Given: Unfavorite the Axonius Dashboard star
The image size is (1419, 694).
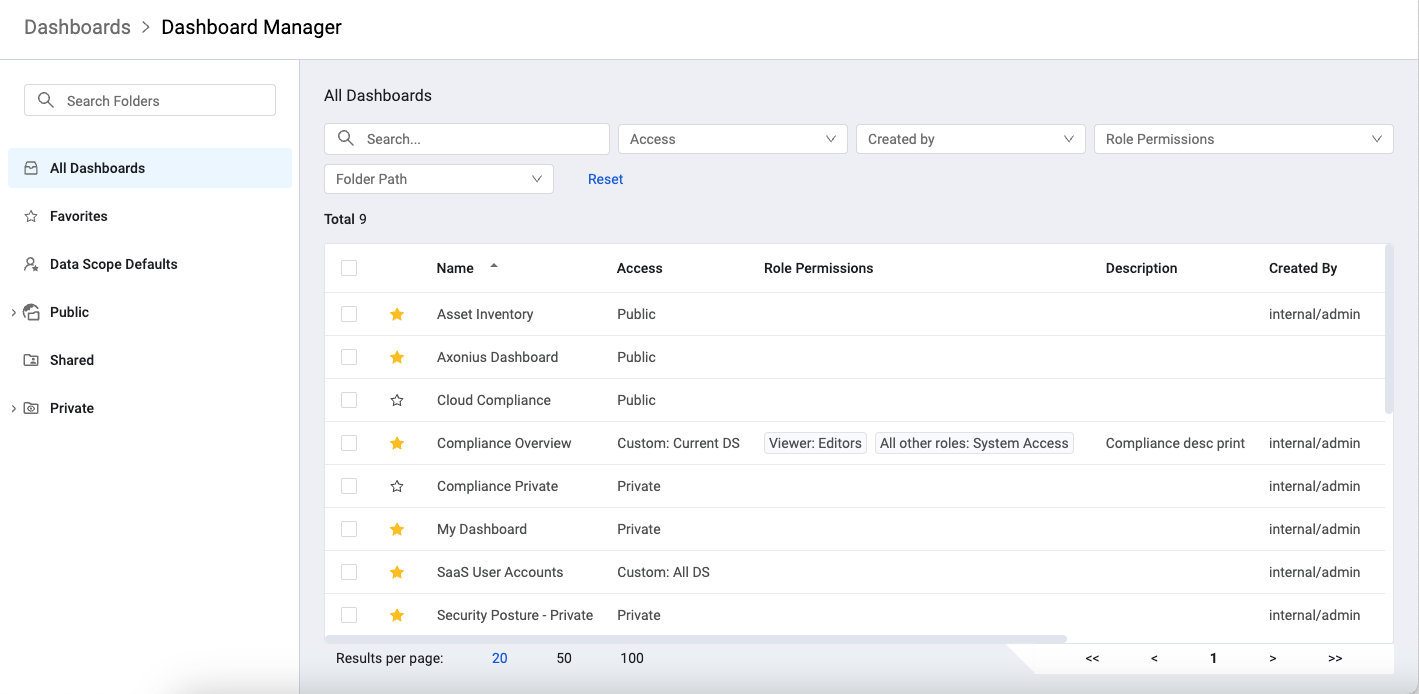Looking at the screenshot, I should click(x=397, y=357).
